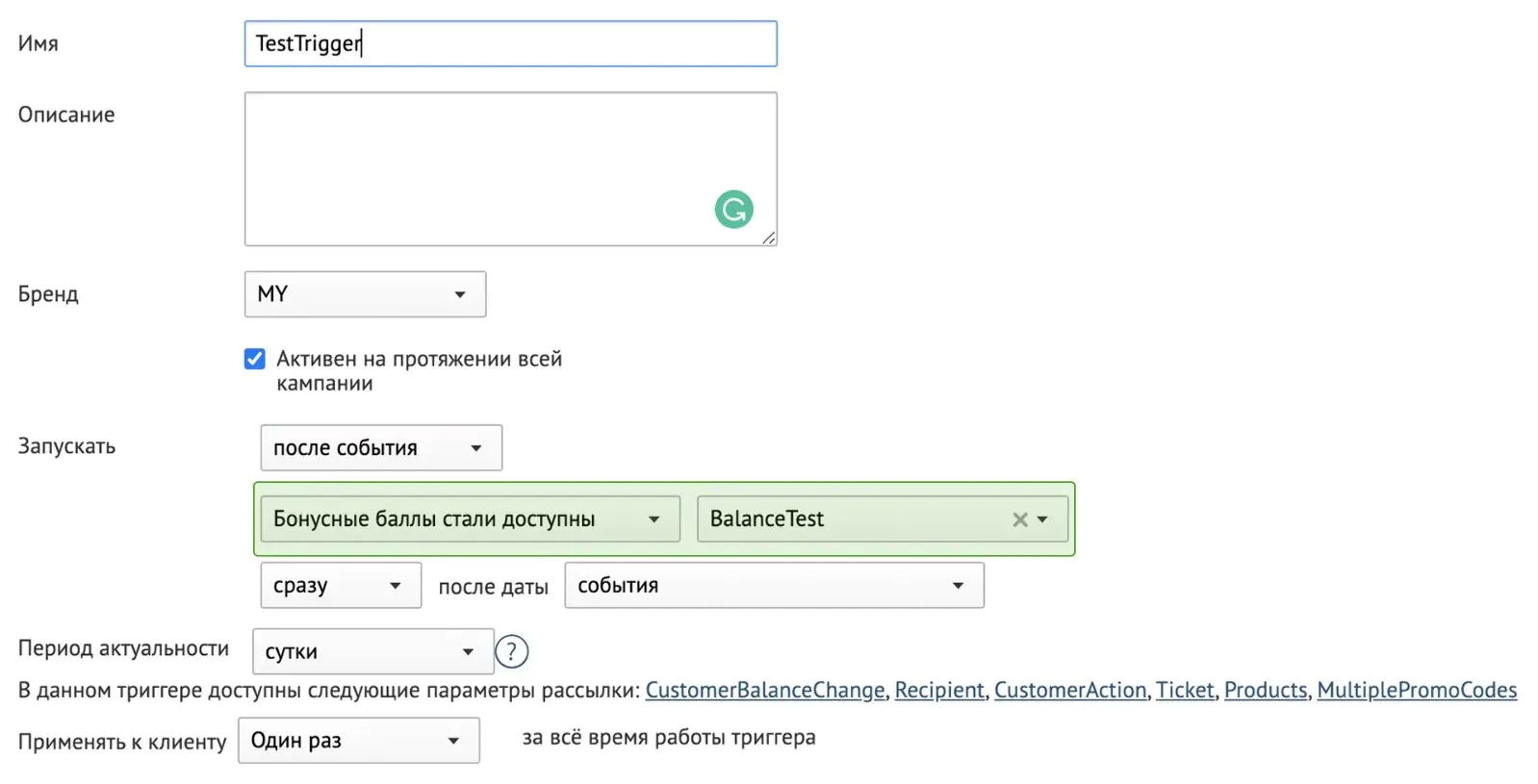Click the Активен на протяжении всей кампании label

coord(419,371)
